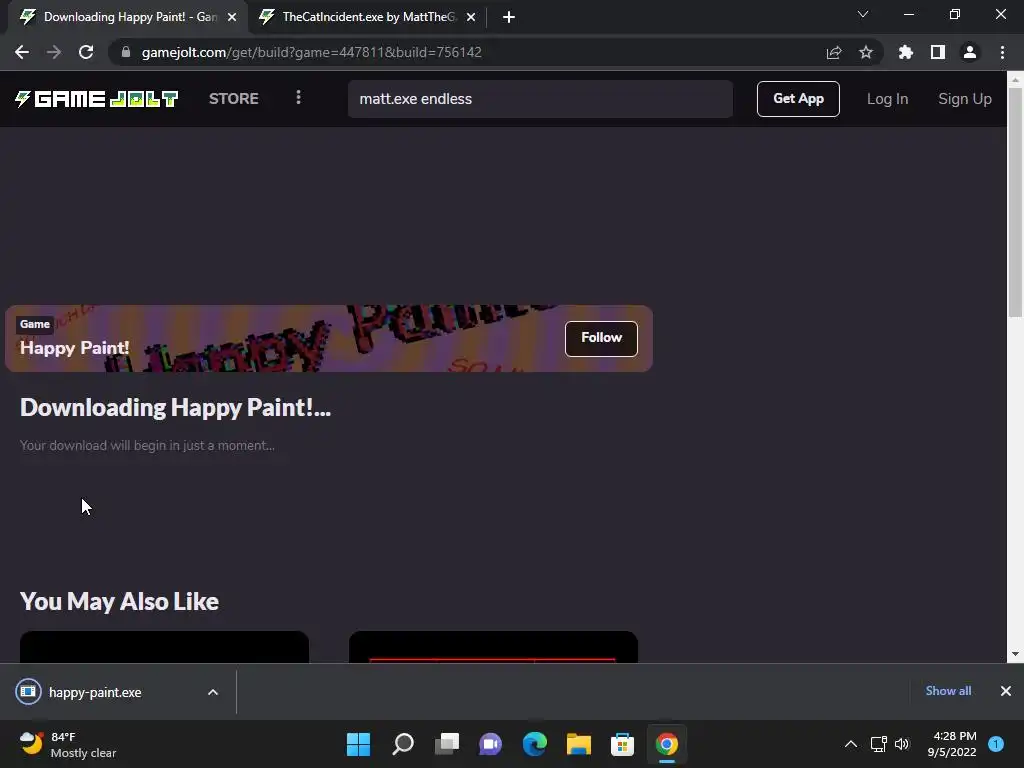
Task: Show hidden system tray icons
Action: point(850,744)
